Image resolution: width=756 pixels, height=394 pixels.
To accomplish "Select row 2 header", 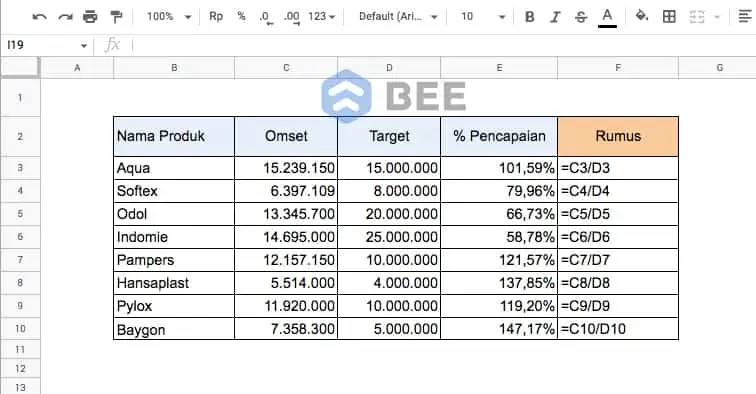I will [20, 136].
